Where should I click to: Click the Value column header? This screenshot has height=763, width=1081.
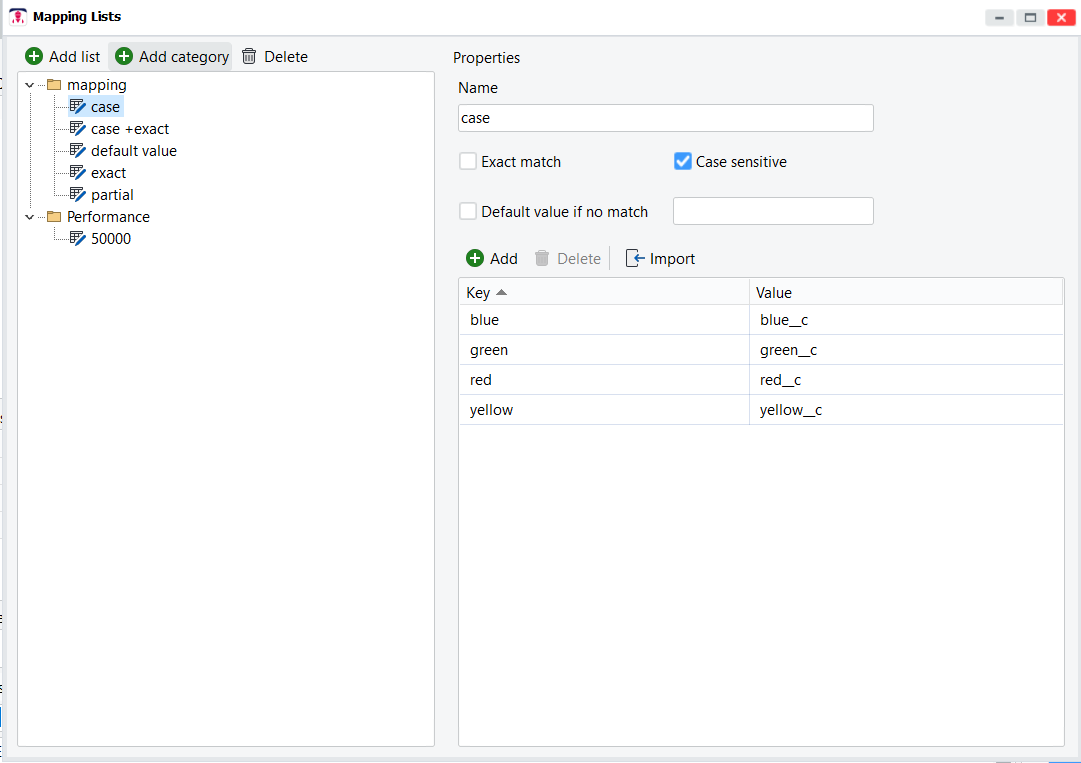[x=774, y=293]
